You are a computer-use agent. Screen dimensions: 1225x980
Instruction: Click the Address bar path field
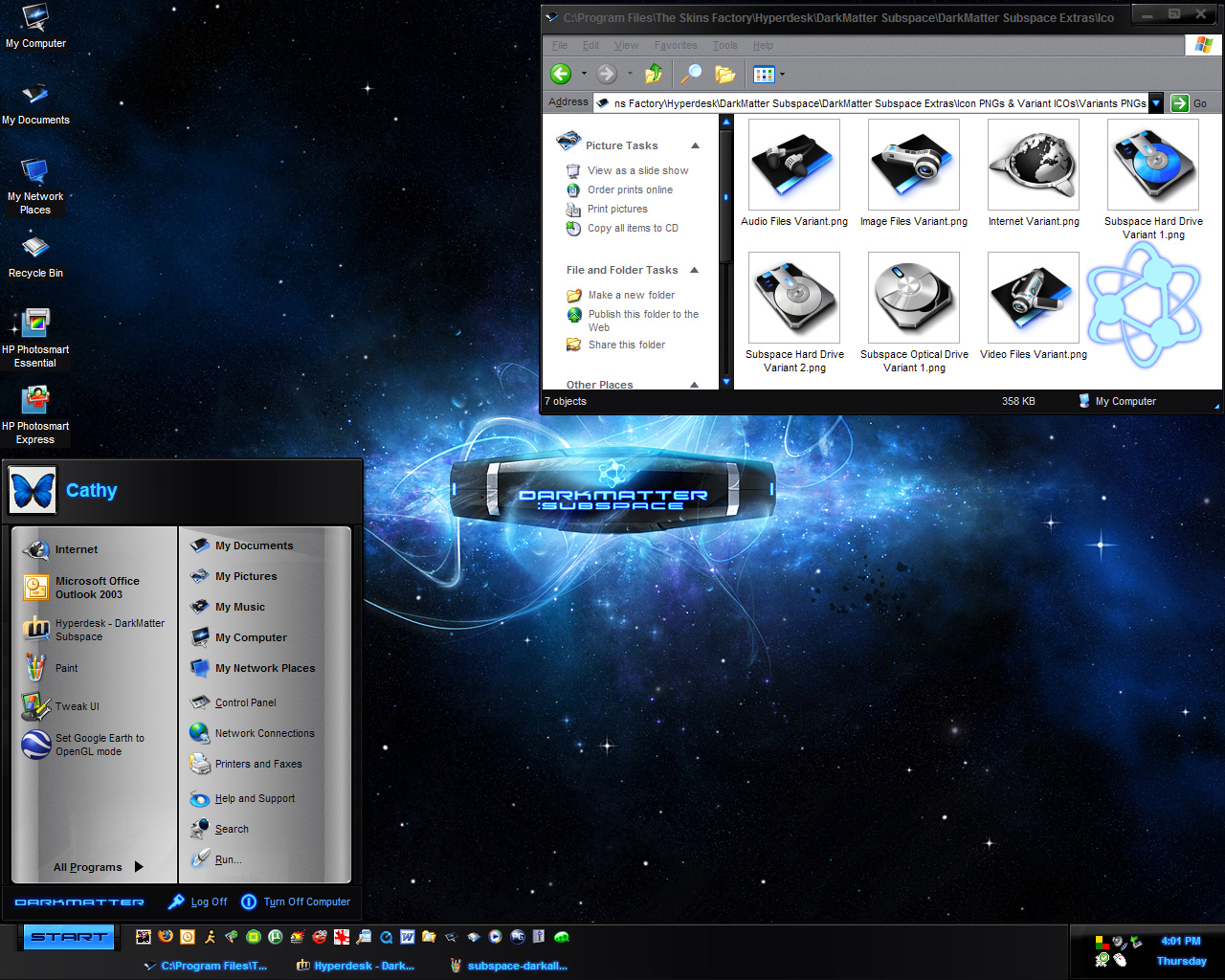pos(871,103)
